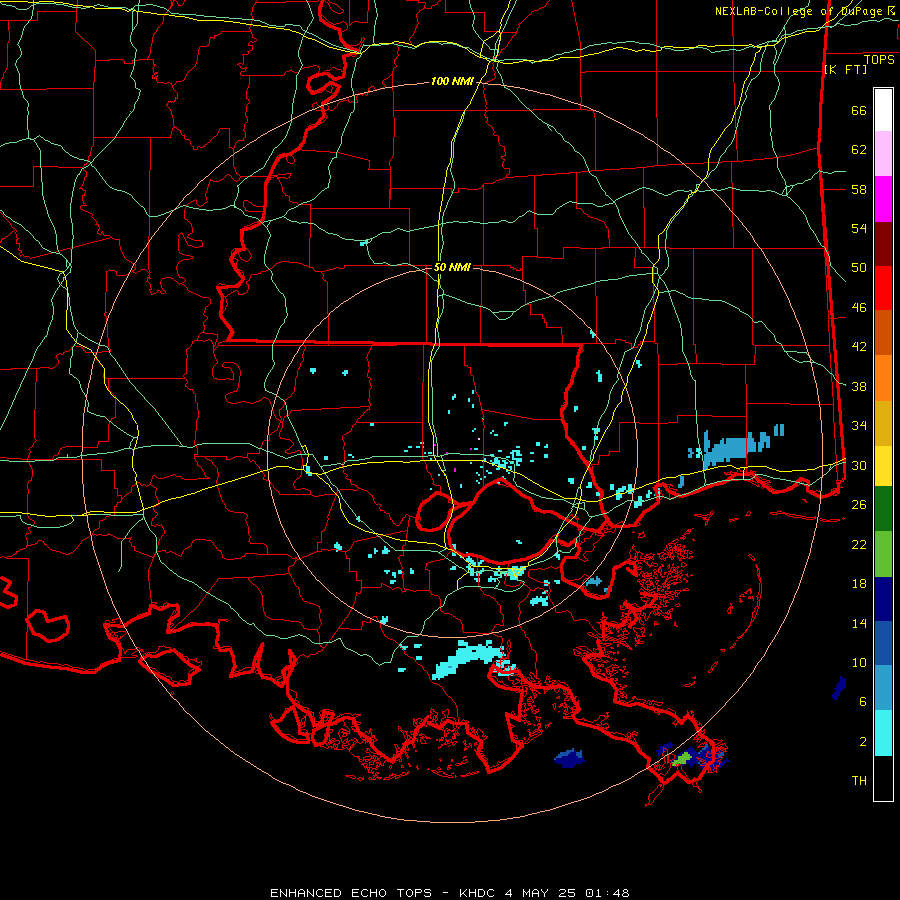Click the '18' scale label
900x900 pixels.
(x=859, y=584)
